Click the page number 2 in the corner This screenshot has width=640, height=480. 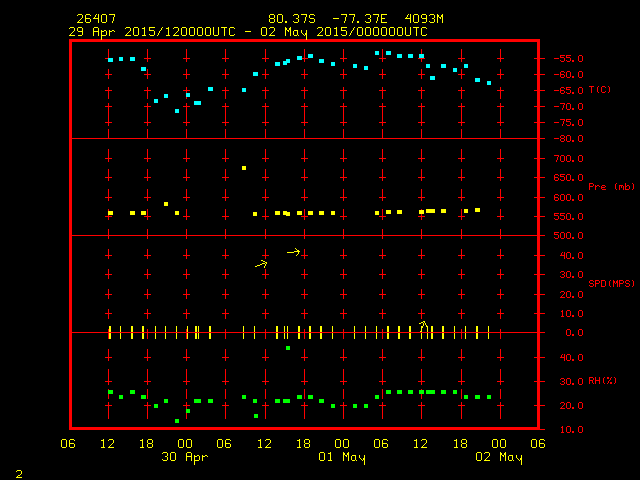(18, 471)
